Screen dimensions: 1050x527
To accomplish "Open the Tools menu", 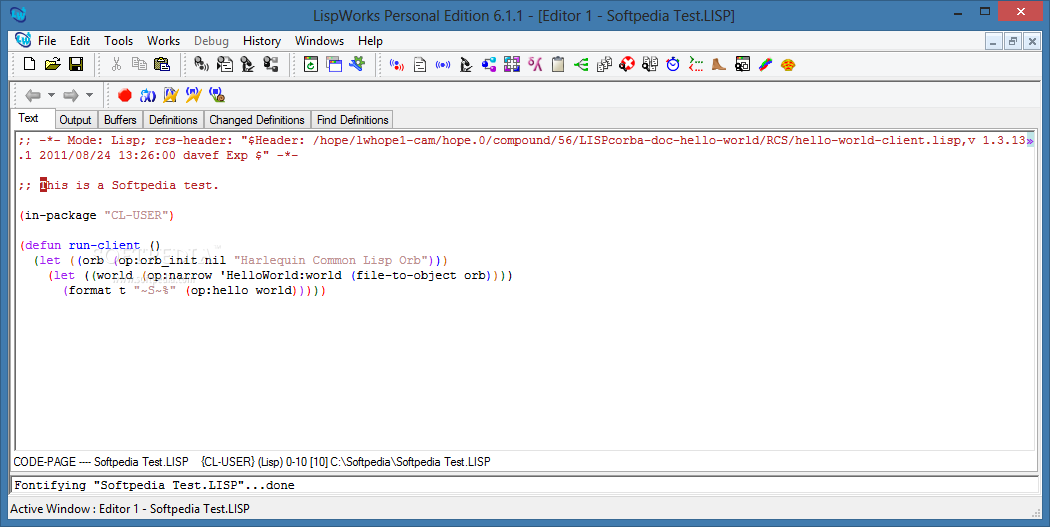I will pyautogui.click(x=119, y=41).
